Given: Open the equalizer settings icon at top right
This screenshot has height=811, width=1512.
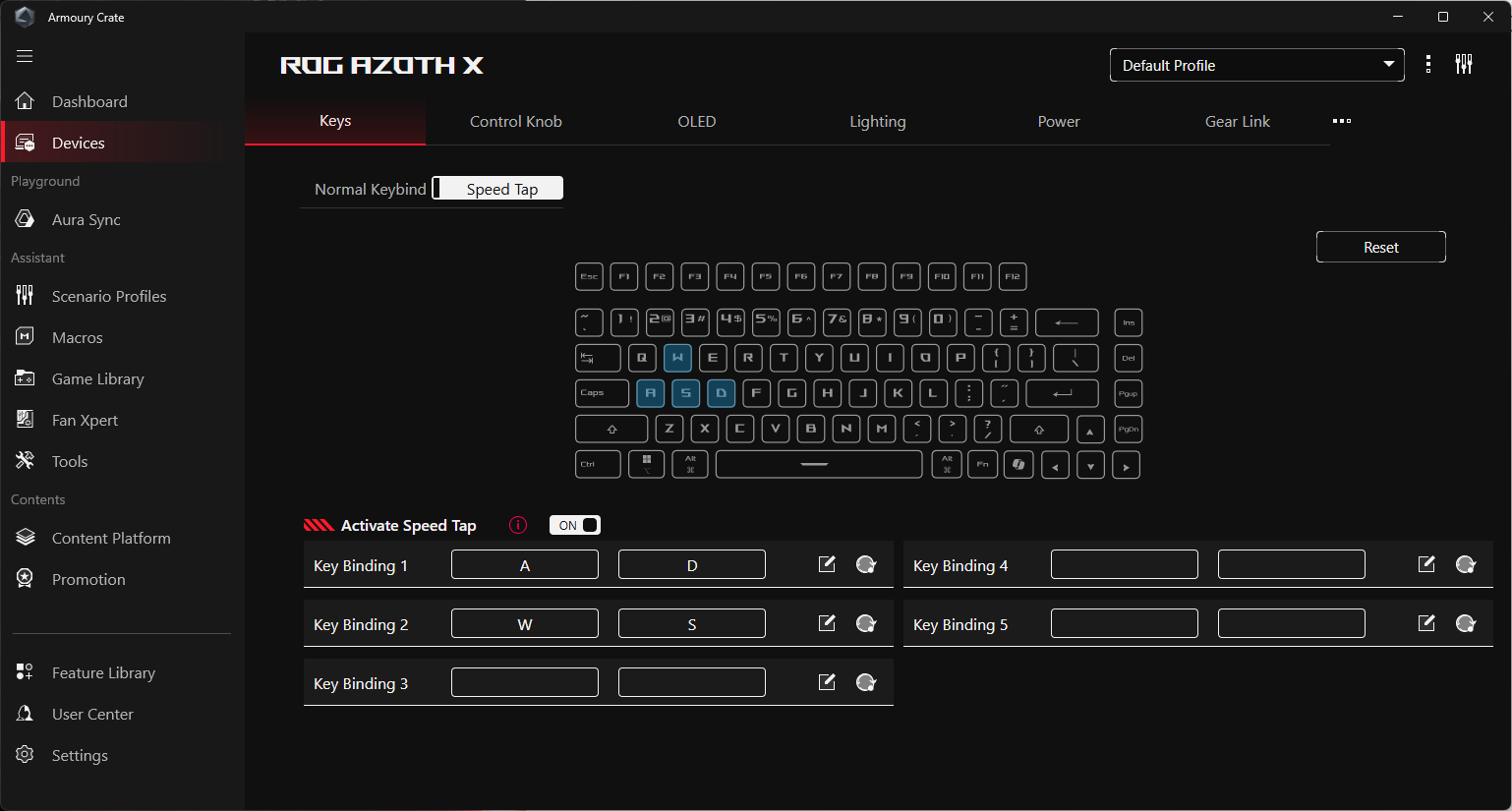Looking at the screenshot, I should (1464, 65).
